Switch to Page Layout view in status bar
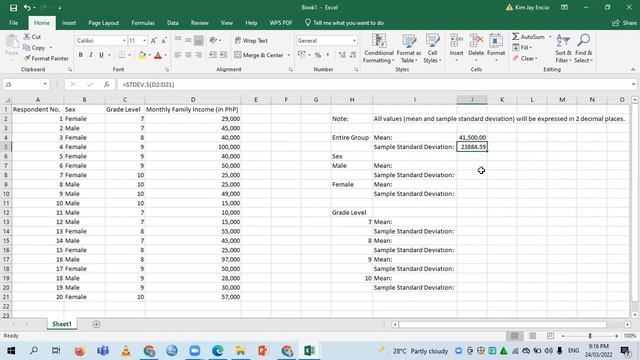This screenshot has height=360, width=640. [x=532, y=336]
